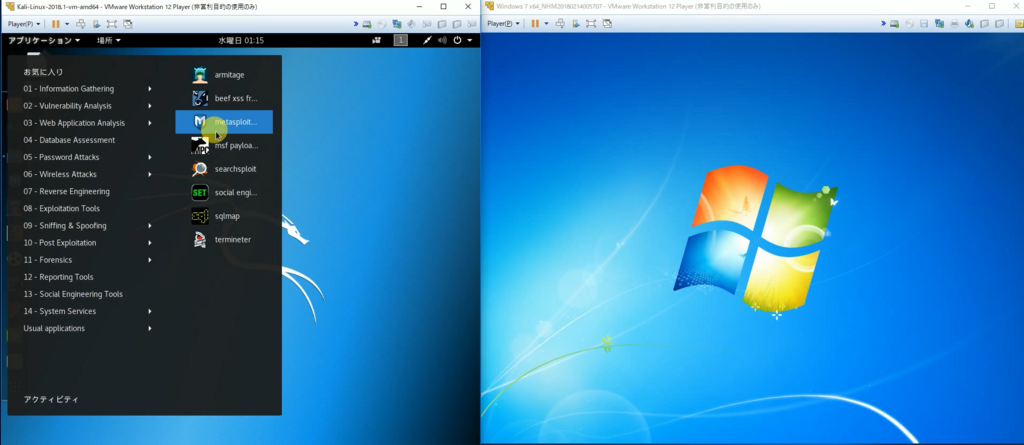
Task: Expand Usual applications submenu
Action: click(x=88, y=328)
